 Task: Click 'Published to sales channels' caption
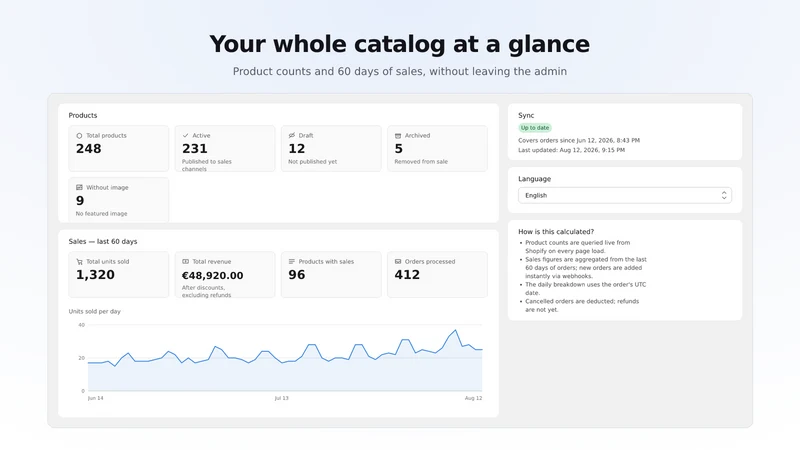(207, 165)
